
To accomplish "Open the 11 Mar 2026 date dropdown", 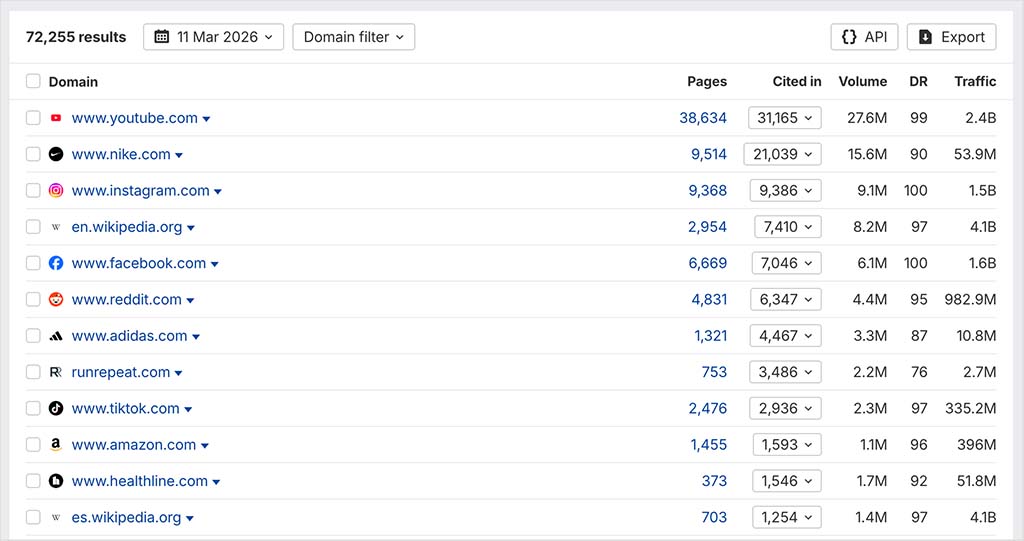I will [214, 37].
